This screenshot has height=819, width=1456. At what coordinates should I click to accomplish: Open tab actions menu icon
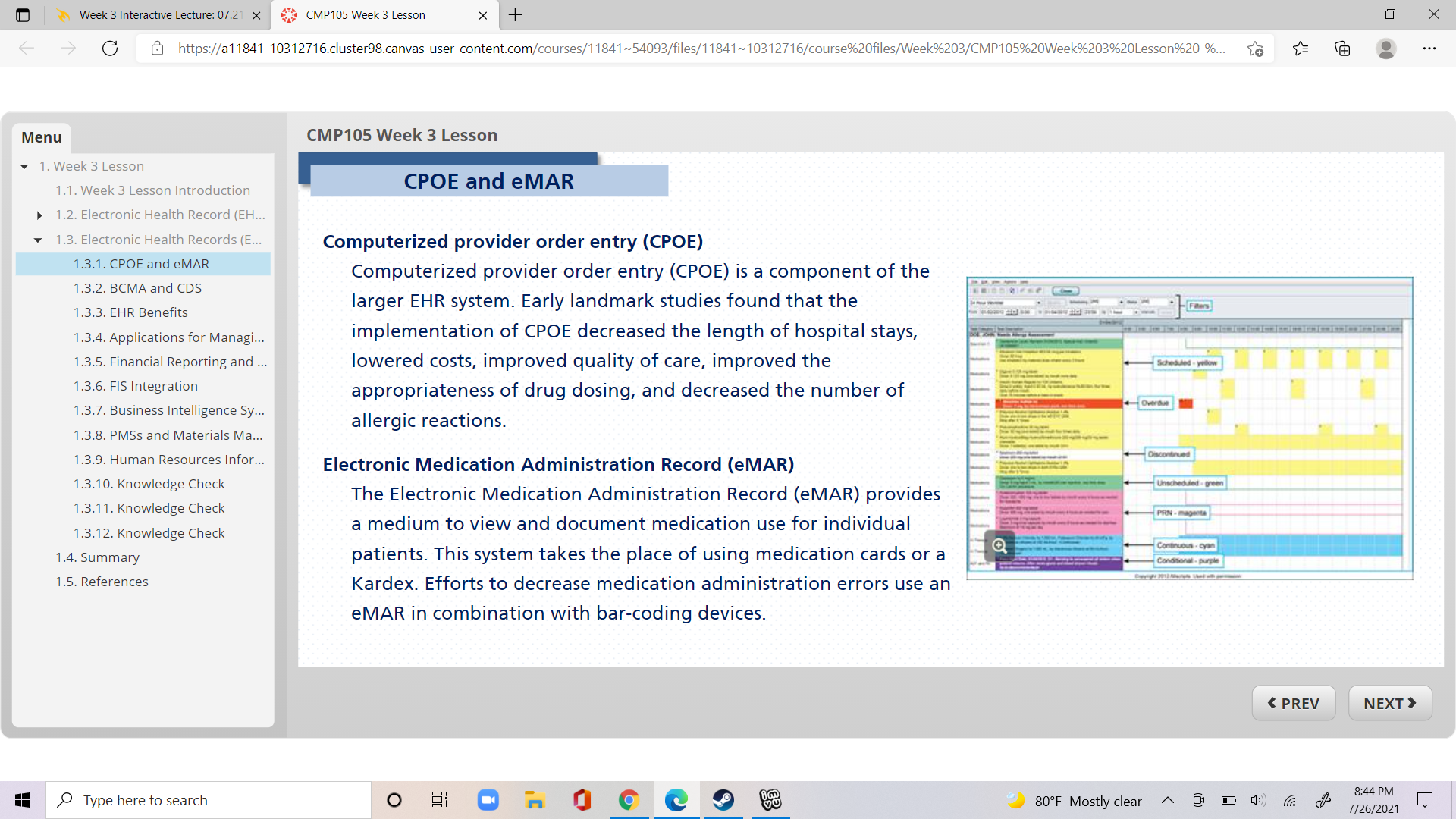click(23, 15)
